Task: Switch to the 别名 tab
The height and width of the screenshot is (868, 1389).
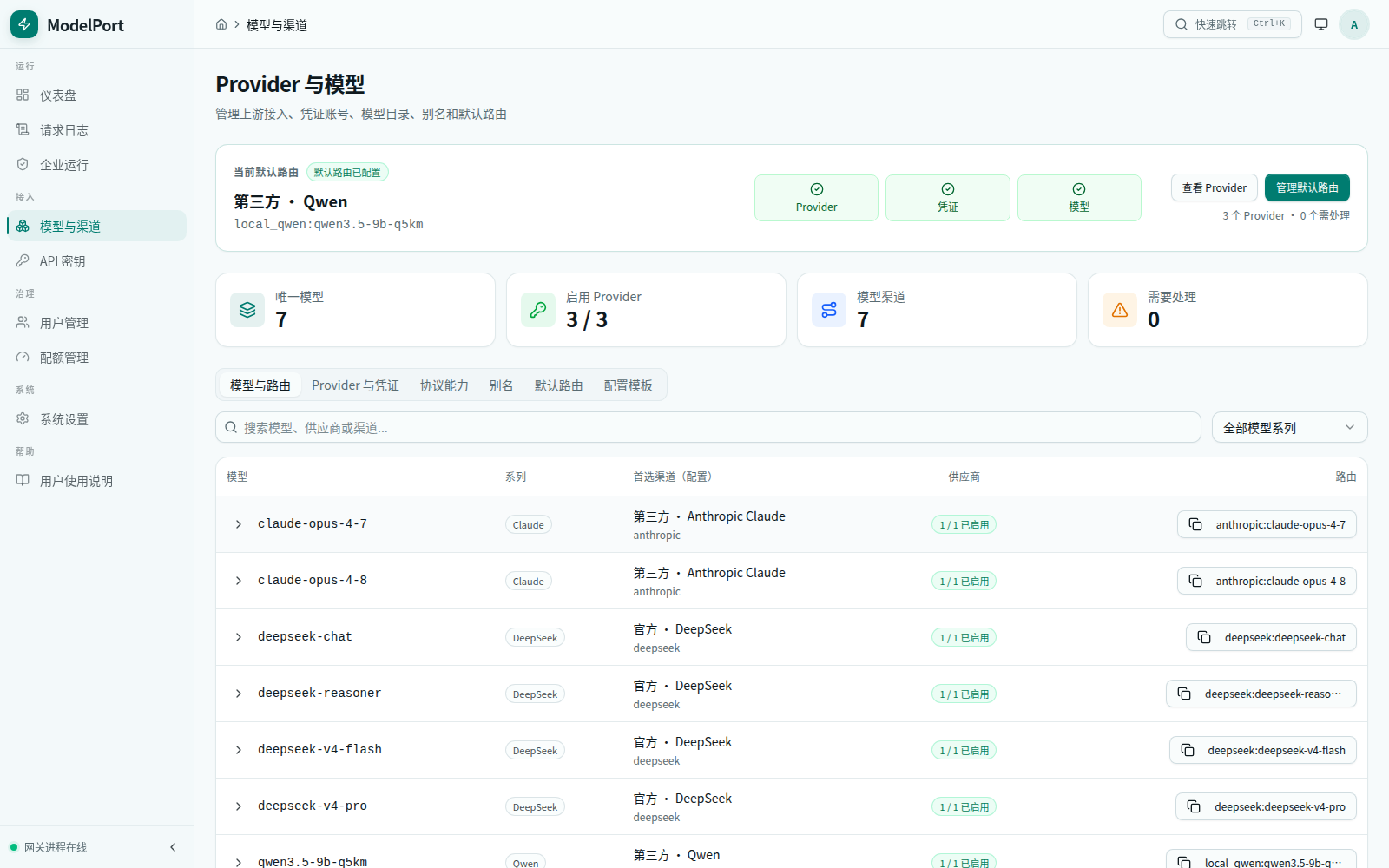Action: pos(501,385)
